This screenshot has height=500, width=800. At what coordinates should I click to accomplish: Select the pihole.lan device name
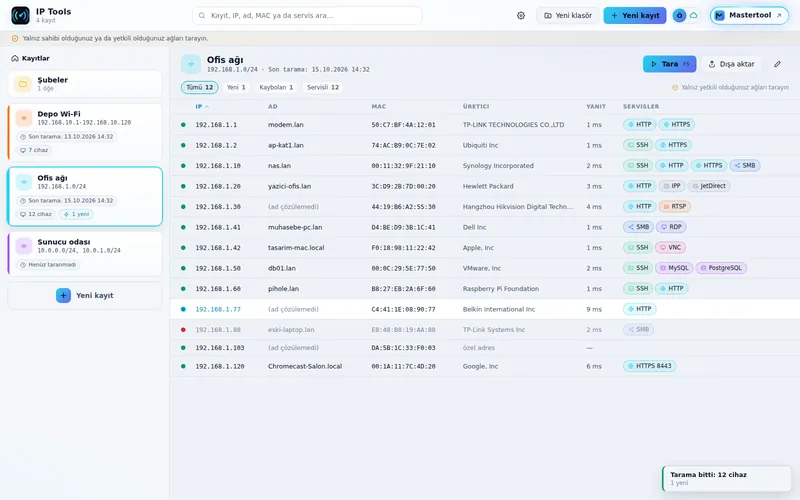[283, 289]
